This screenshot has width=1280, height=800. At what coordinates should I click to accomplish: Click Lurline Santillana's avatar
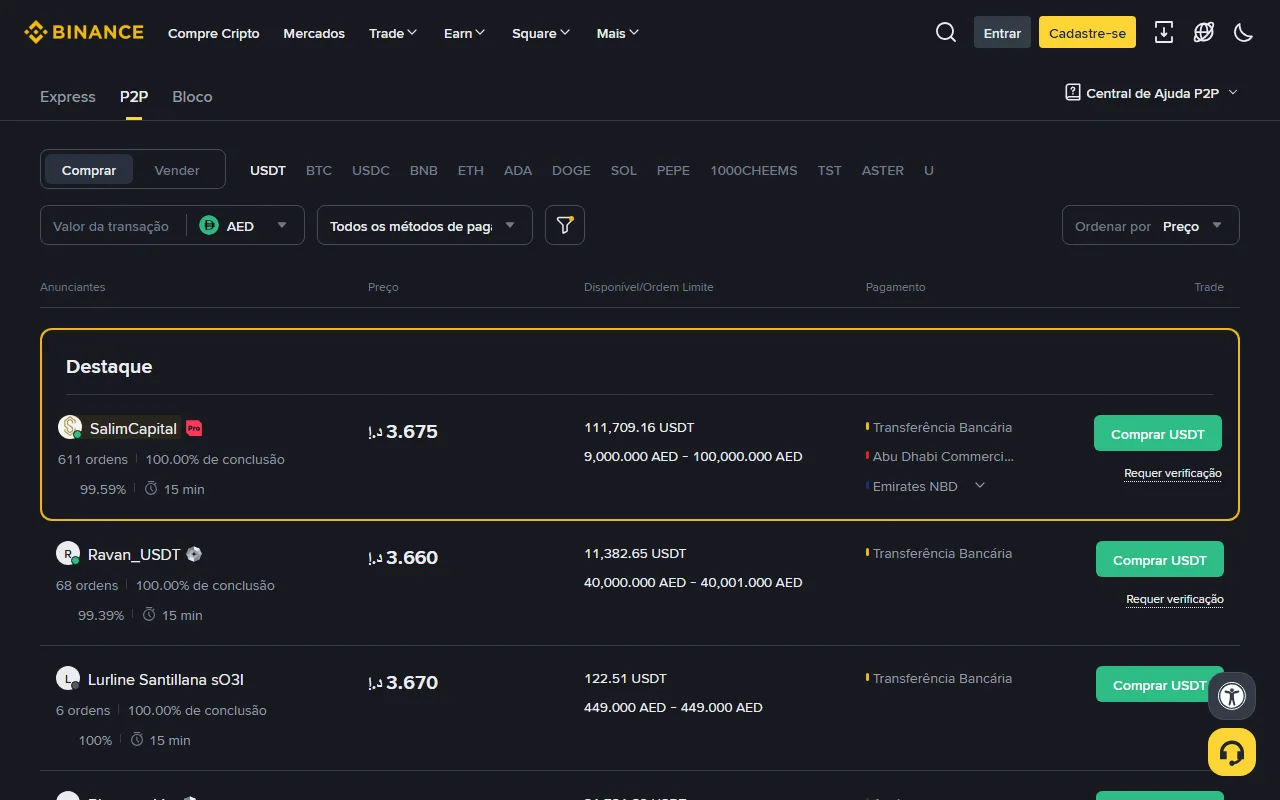pyautogui.click(x=68, y=679)
